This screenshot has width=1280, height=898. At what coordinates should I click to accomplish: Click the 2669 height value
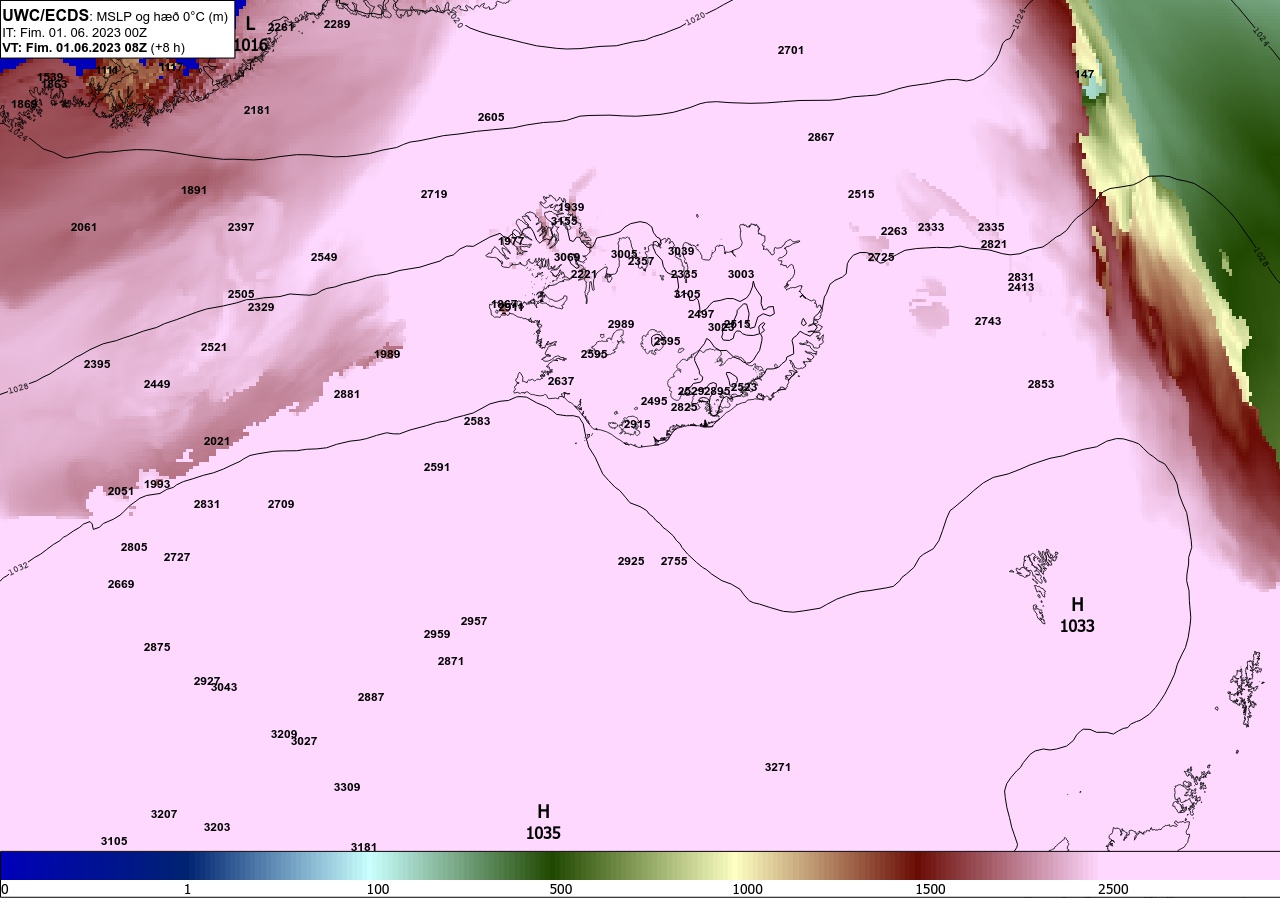click(121, 584)
